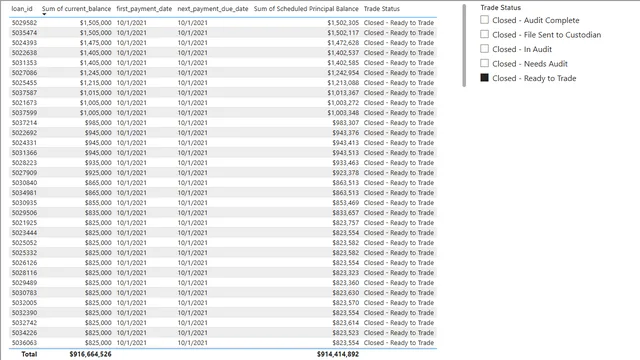Screen dimensions: 640x360
Task: Select loan_id 5028223
Action: (24, 163)
